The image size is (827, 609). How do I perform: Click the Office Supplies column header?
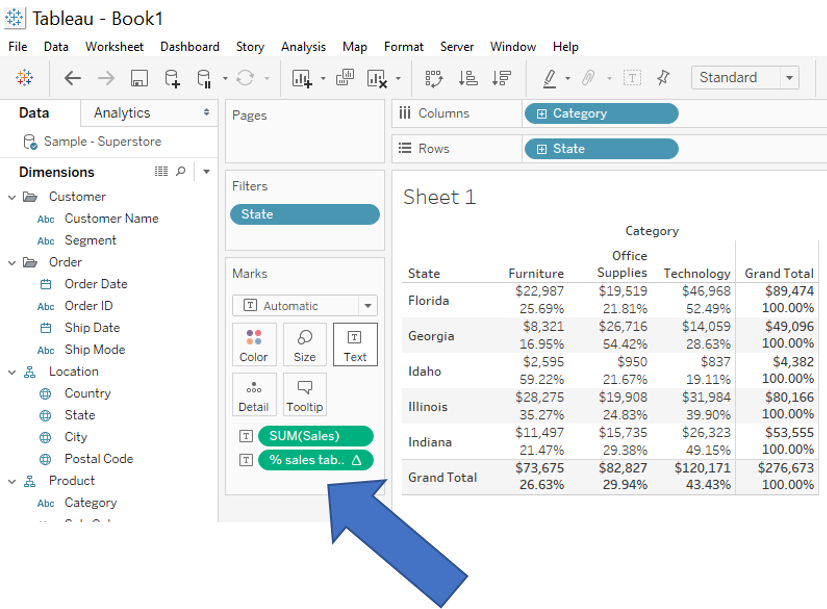(x=622, y=264)
